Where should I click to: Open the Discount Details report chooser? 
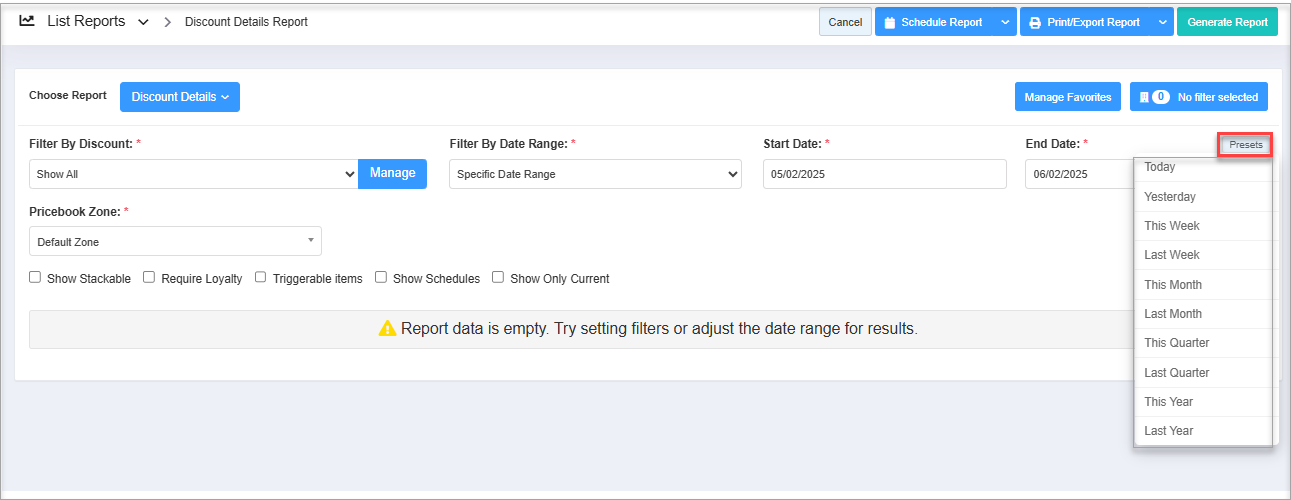(x=180, y=97)
